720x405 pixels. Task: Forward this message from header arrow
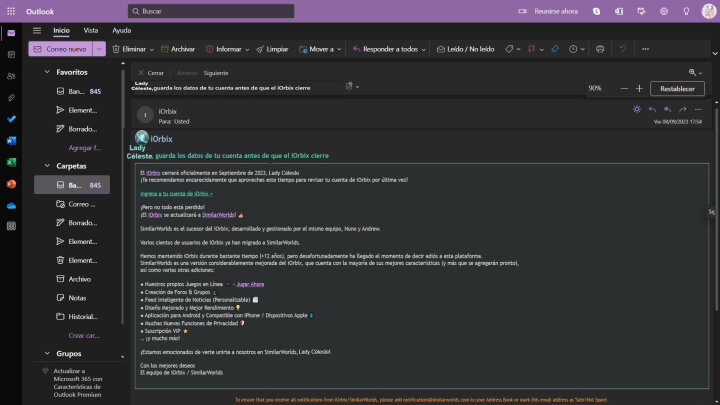pyautogui.click(x=683, y=109)
